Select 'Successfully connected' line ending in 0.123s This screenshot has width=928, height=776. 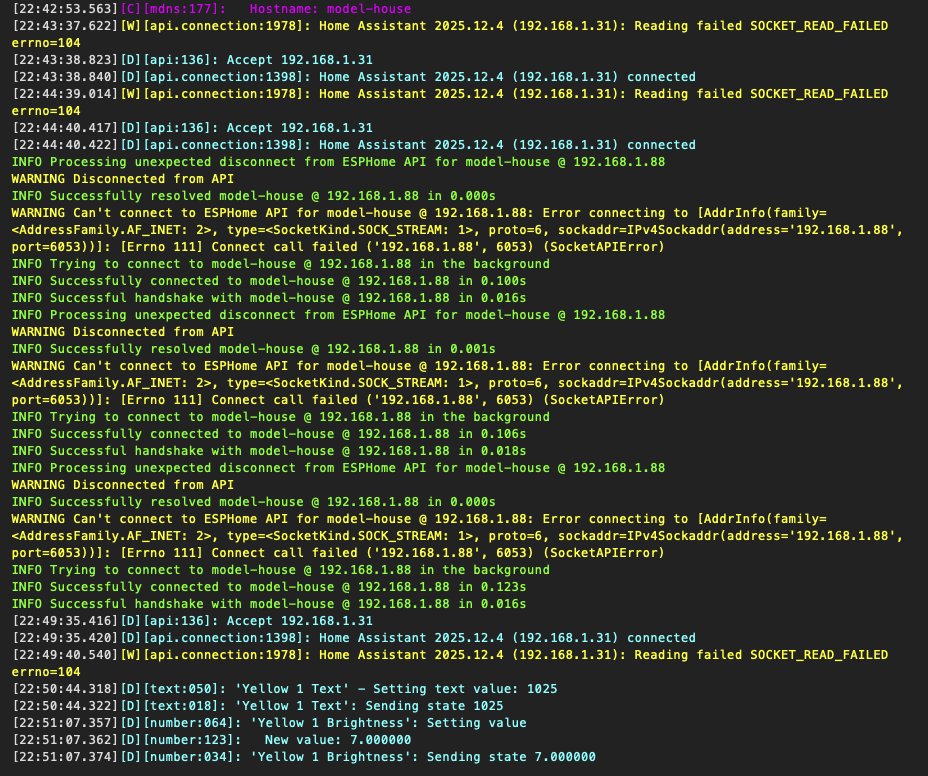click(269, 587)
